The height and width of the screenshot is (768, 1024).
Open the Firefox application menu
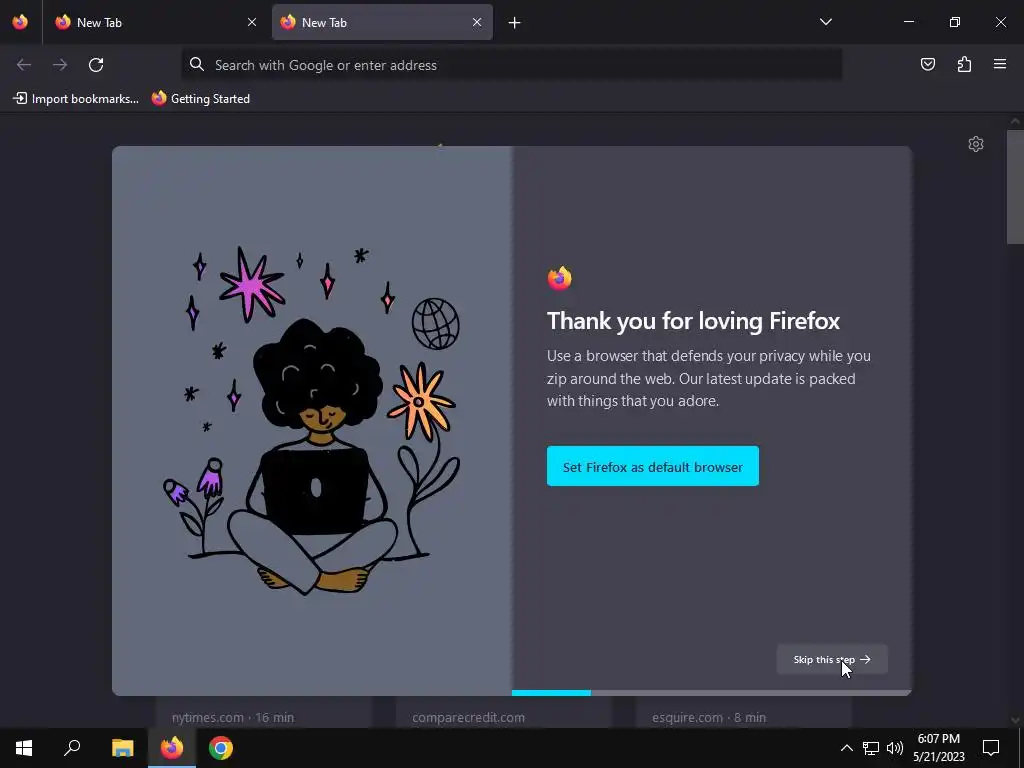[1000, 64]
